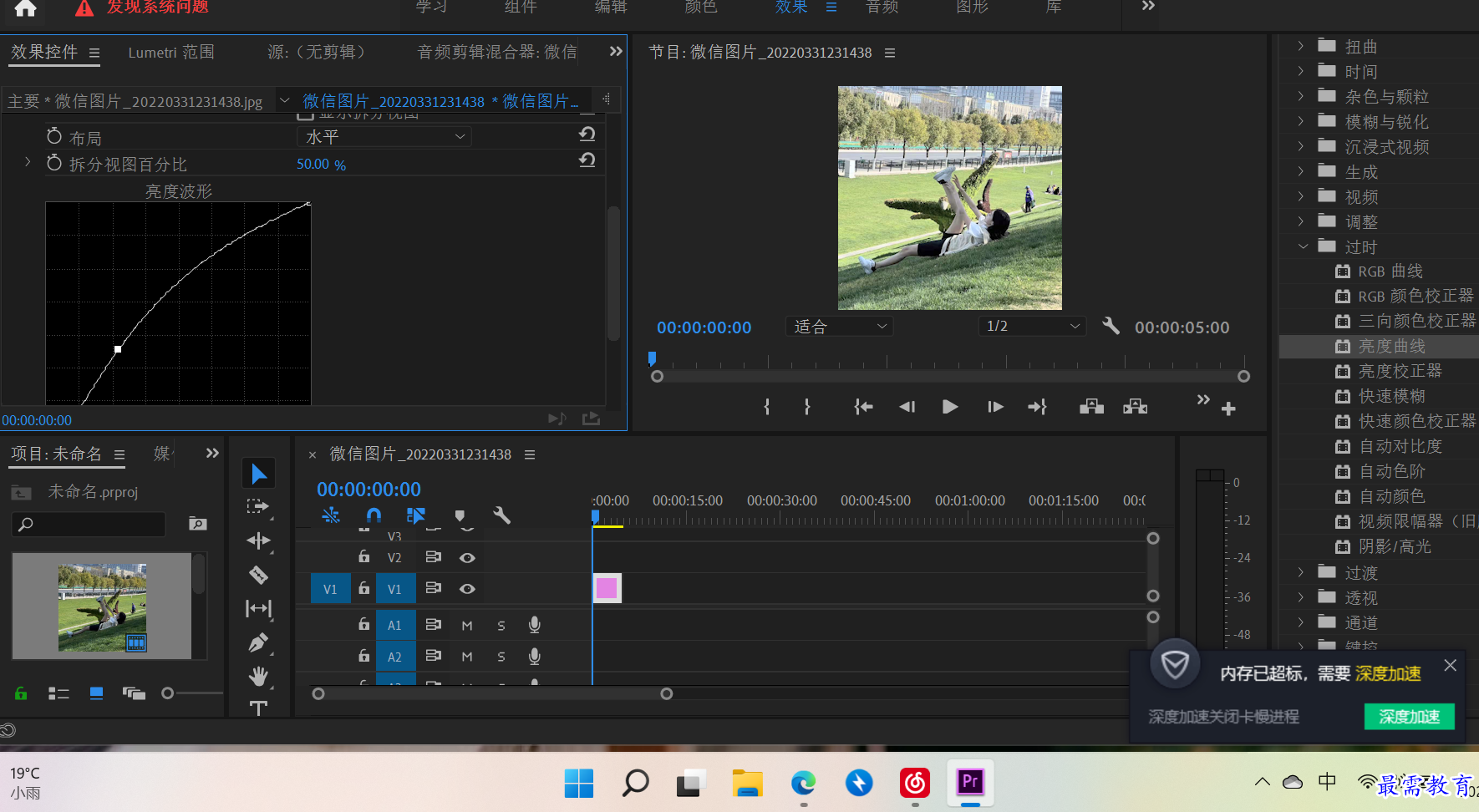Show overflow effect controls panel tabs
Viewport: 1479px width, 812px height.
616,52
